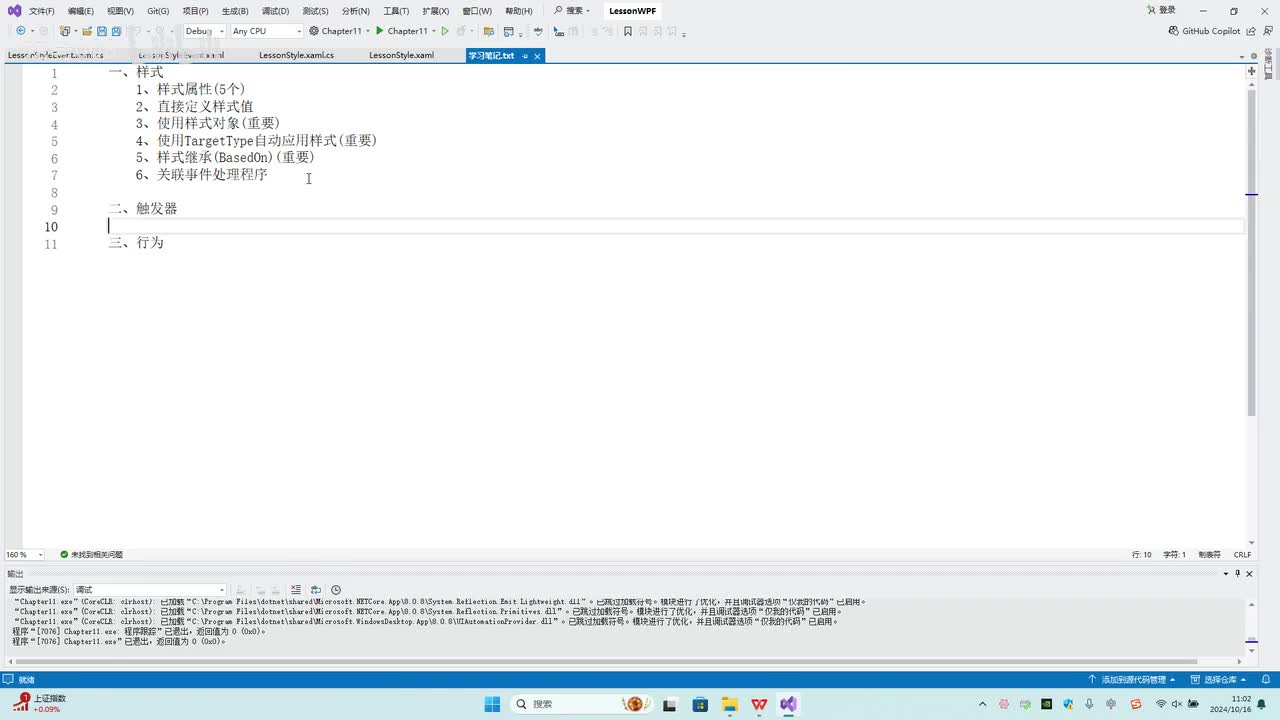Switch to the LessonStyle.xaml.cs tab
Screen dimensions: 1280x720
pyautogui.click(x=296, y=56)
